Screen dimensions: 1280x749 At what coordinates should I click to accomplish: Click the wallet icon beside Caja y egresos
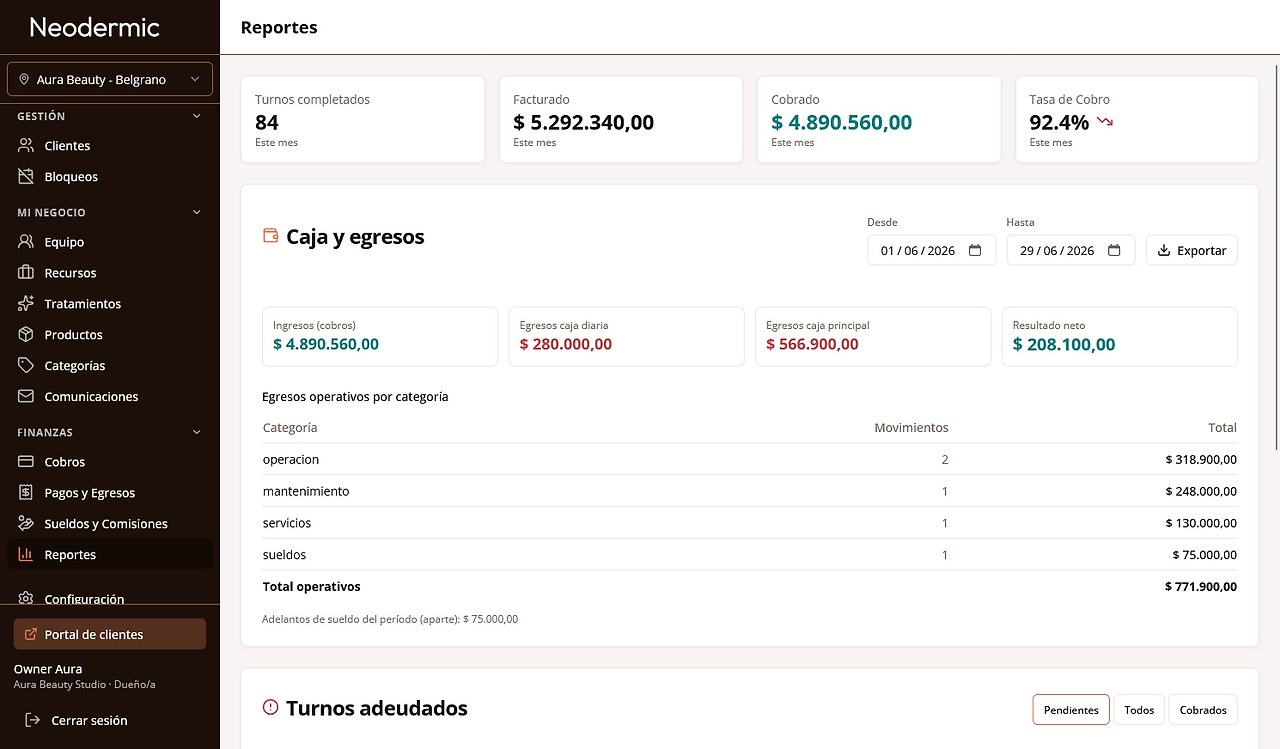pos(270,236)
